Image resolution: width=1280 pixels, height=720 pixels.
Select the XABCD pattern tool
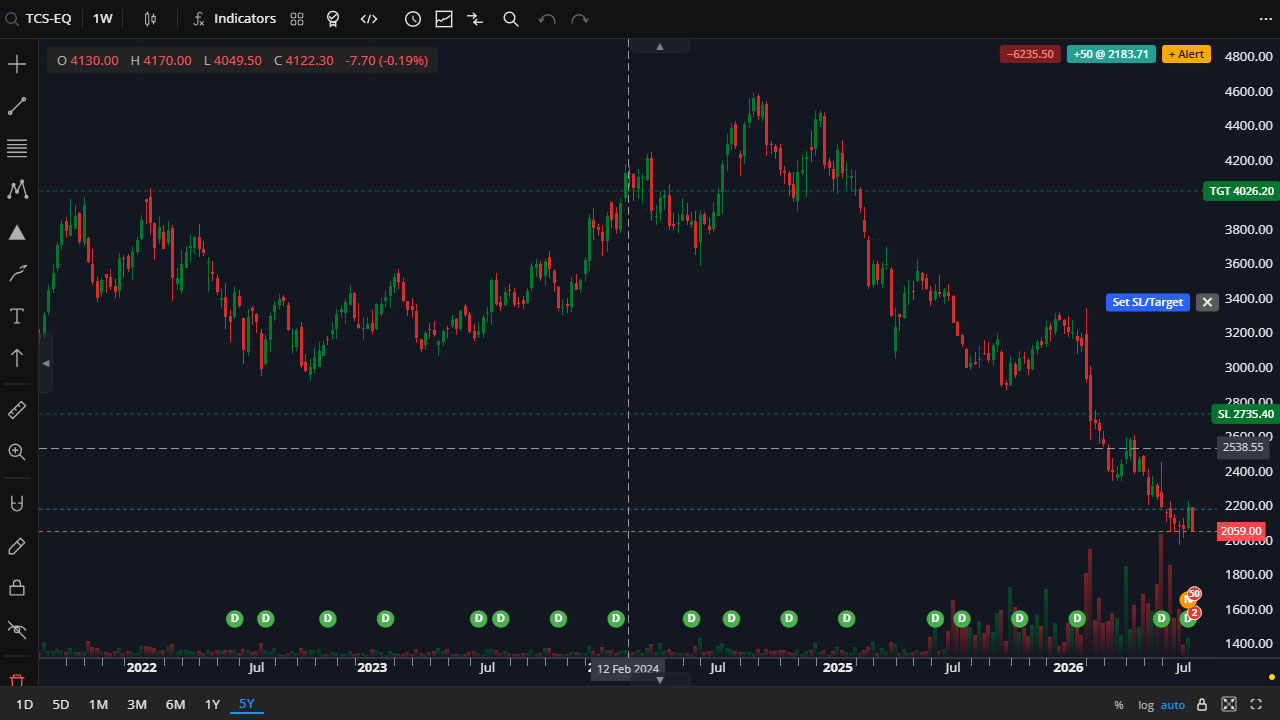[17, 190]
